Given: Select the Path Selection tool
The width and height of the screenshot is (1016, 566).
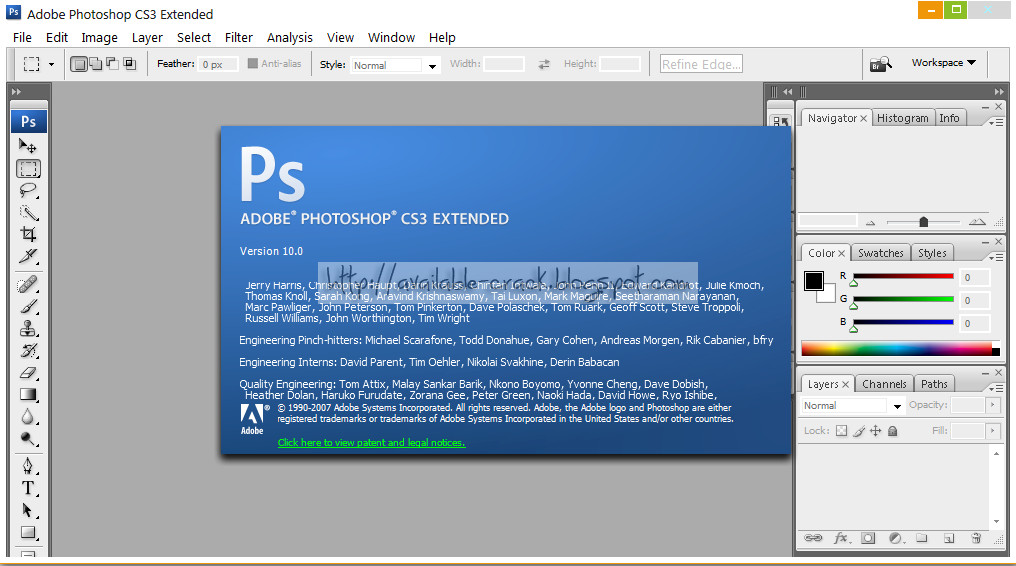Looking at the screenshot, I should [x=28, y=510].
